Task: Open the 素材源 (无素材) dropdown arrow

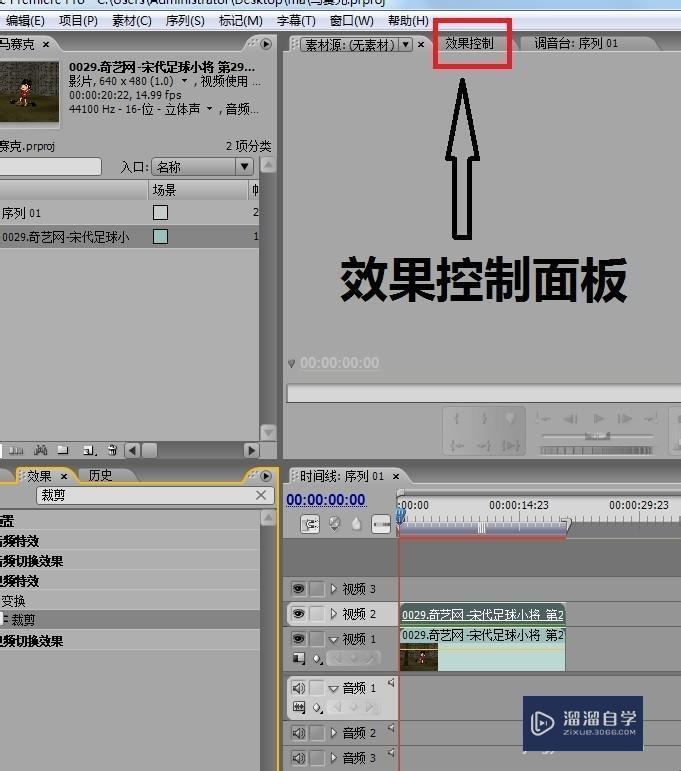Action: [405, 44]
